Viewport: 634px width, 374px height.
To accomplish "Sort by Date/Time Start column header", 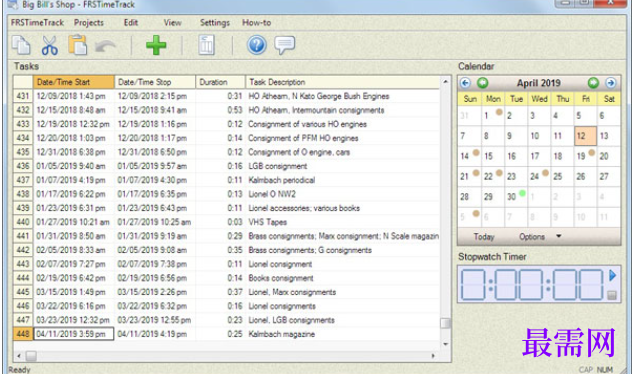I will point(74,82).
